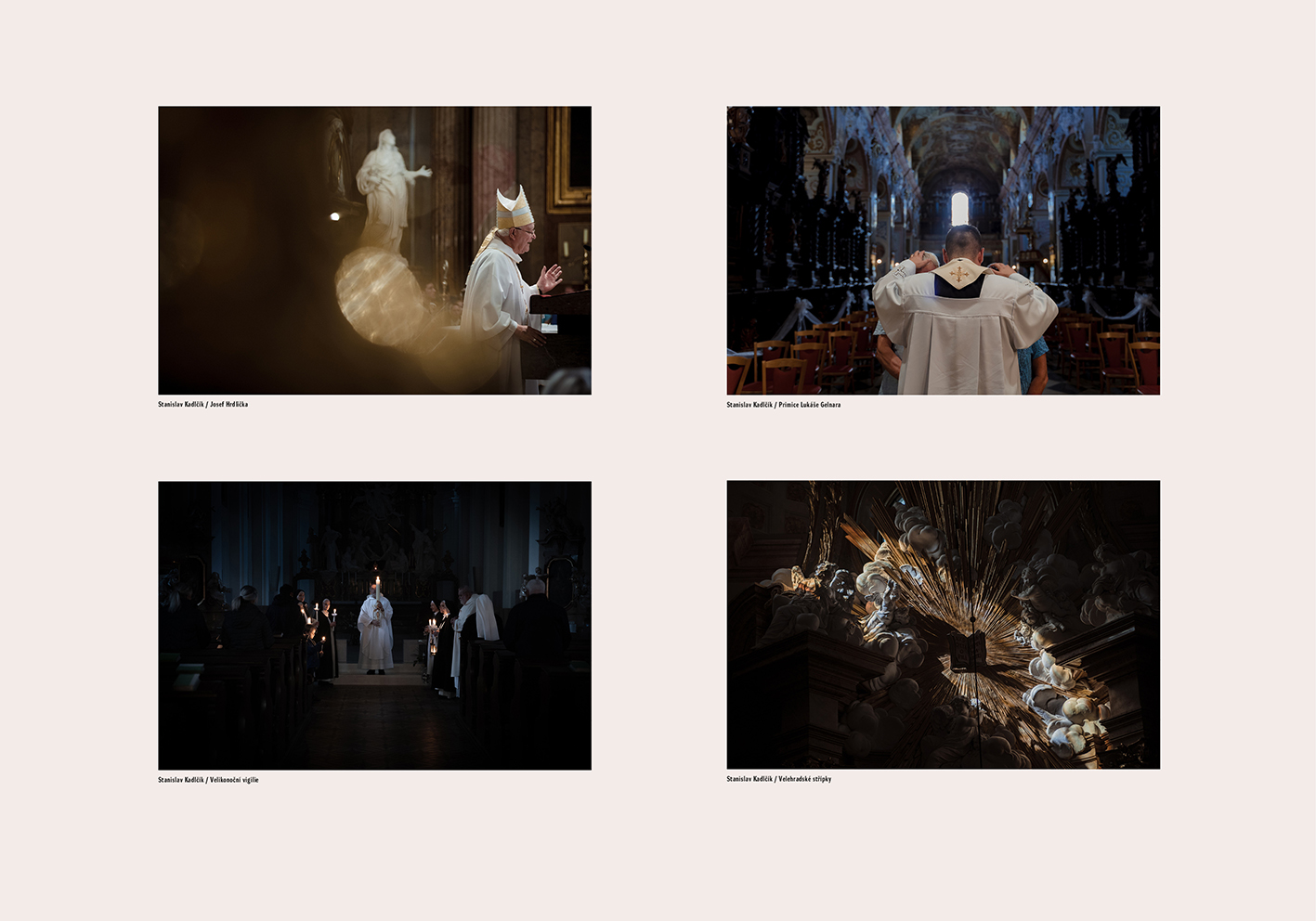Click the white statue behind the bishop
Screen dimensions: 1316x921
pyautogui.click(x=387, y=186)
